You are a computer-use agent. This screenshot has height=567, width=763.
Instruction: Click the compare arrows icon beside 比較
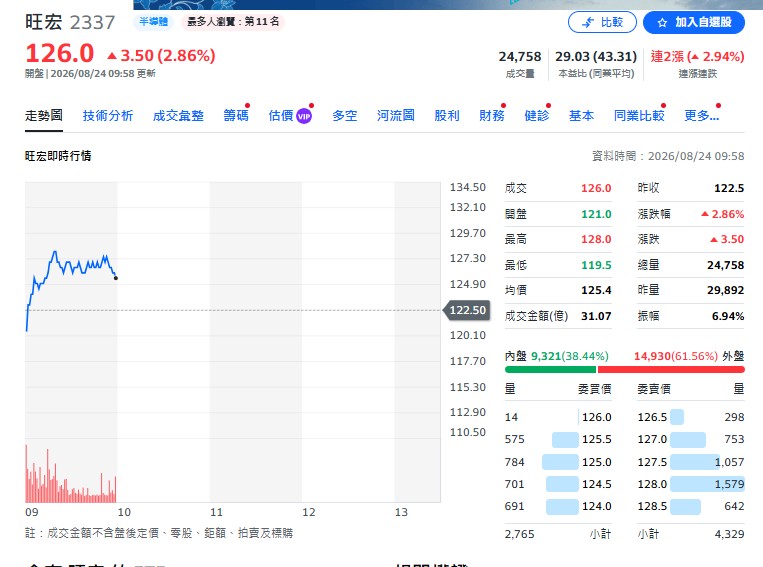588,22
